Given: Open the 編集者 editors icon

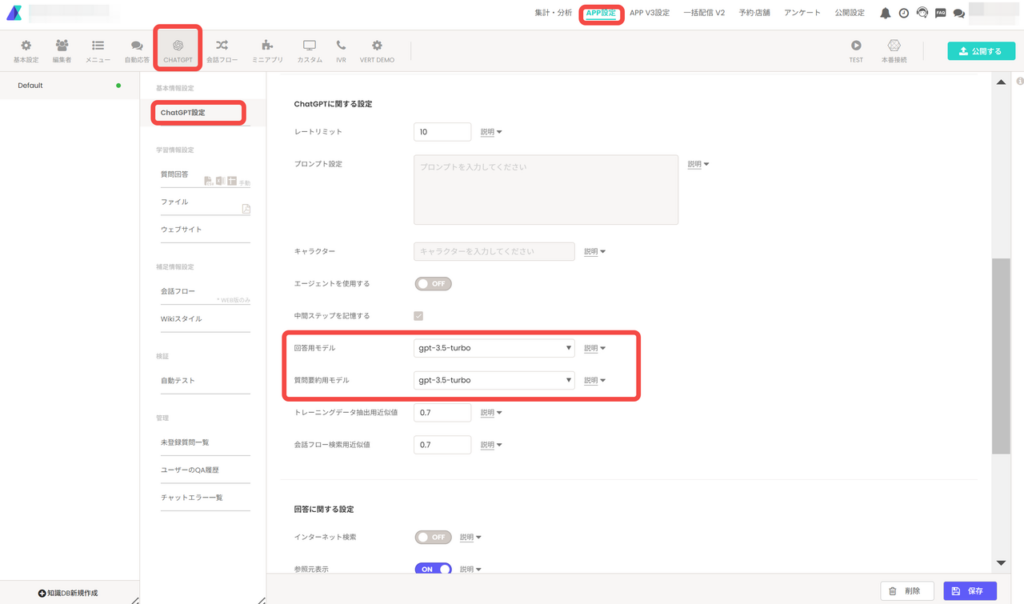Looking at the screenshot, I should [x=62, y=46].
